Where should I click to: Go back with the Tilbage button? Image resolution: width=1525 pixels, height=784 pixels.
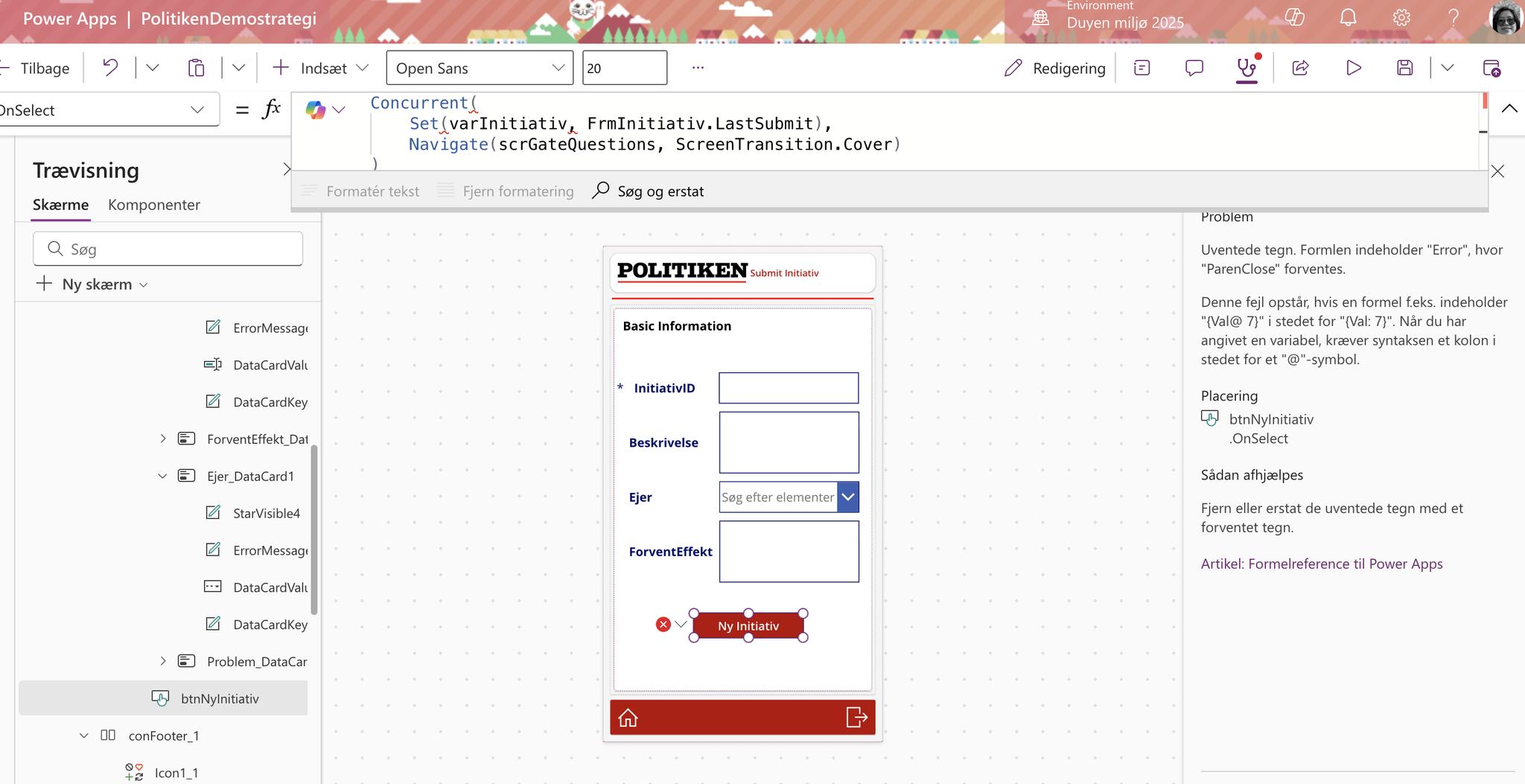point(35,68)
